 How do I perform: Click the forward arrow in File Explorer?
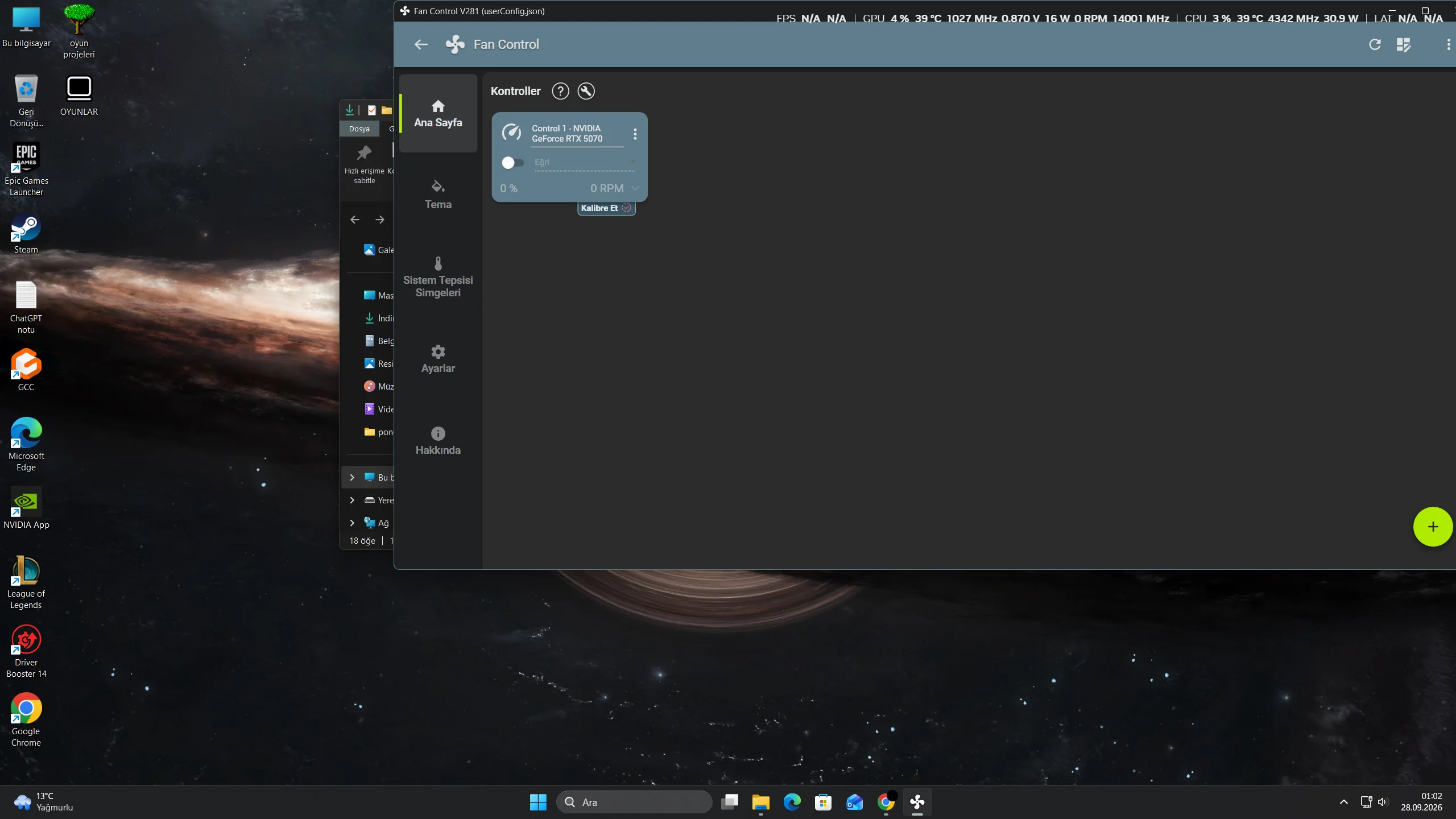click(x=380, y=220)
